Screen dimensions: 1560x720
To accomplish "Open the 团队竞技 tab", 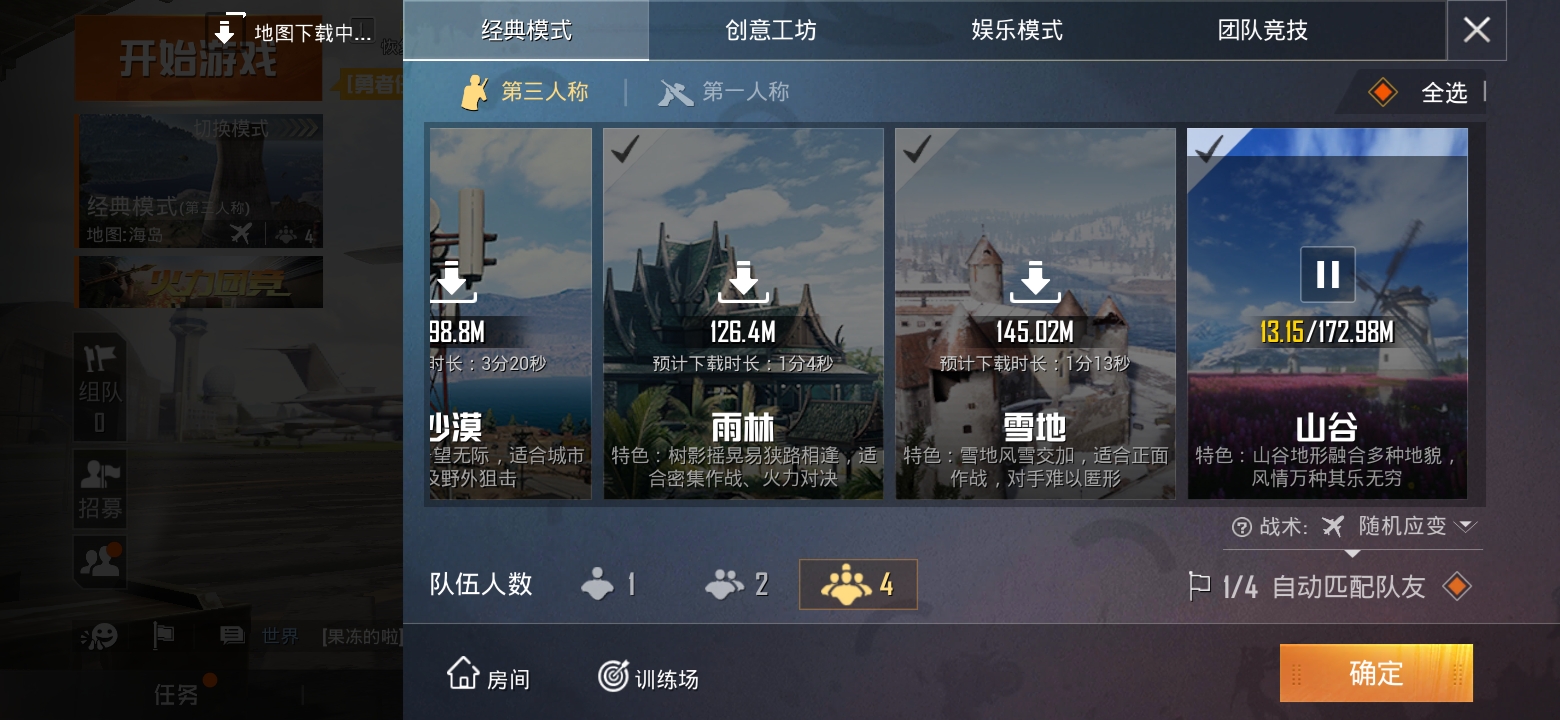I will pos(1263,30).
